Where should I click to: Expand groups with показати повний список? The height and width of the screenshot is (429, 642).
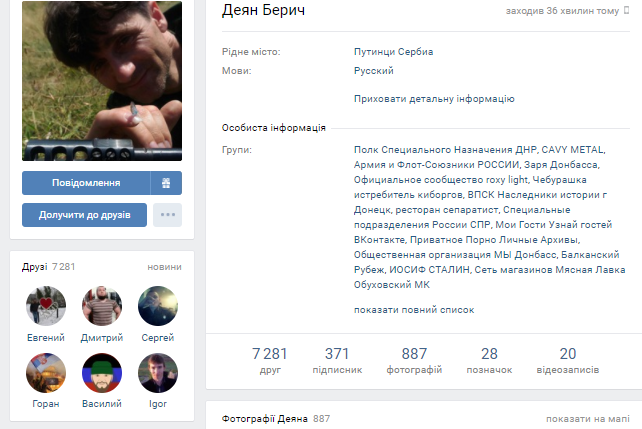[x=414, y=310]
